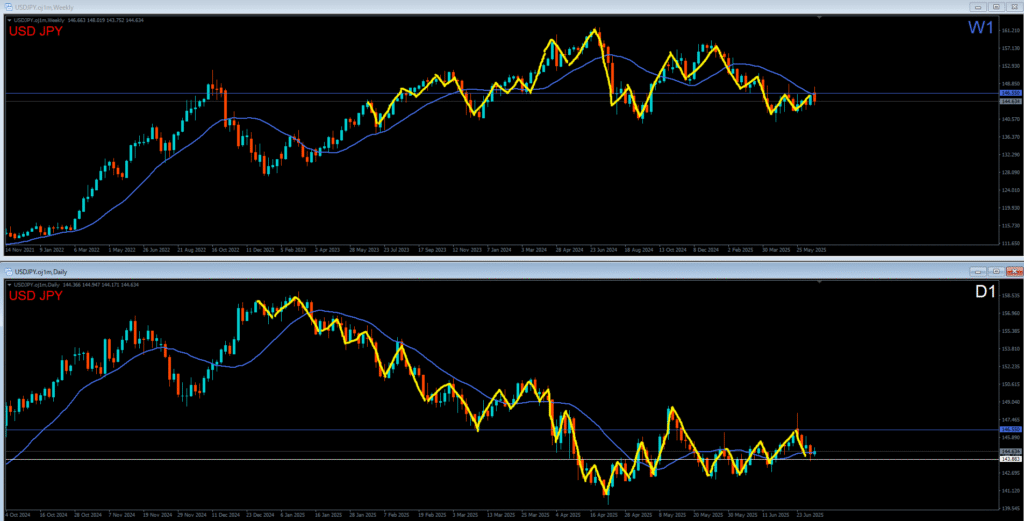Close the Daily chart window
Image resolution: width=1024 pixels, height=521 pixels.
pos(1015,271)
